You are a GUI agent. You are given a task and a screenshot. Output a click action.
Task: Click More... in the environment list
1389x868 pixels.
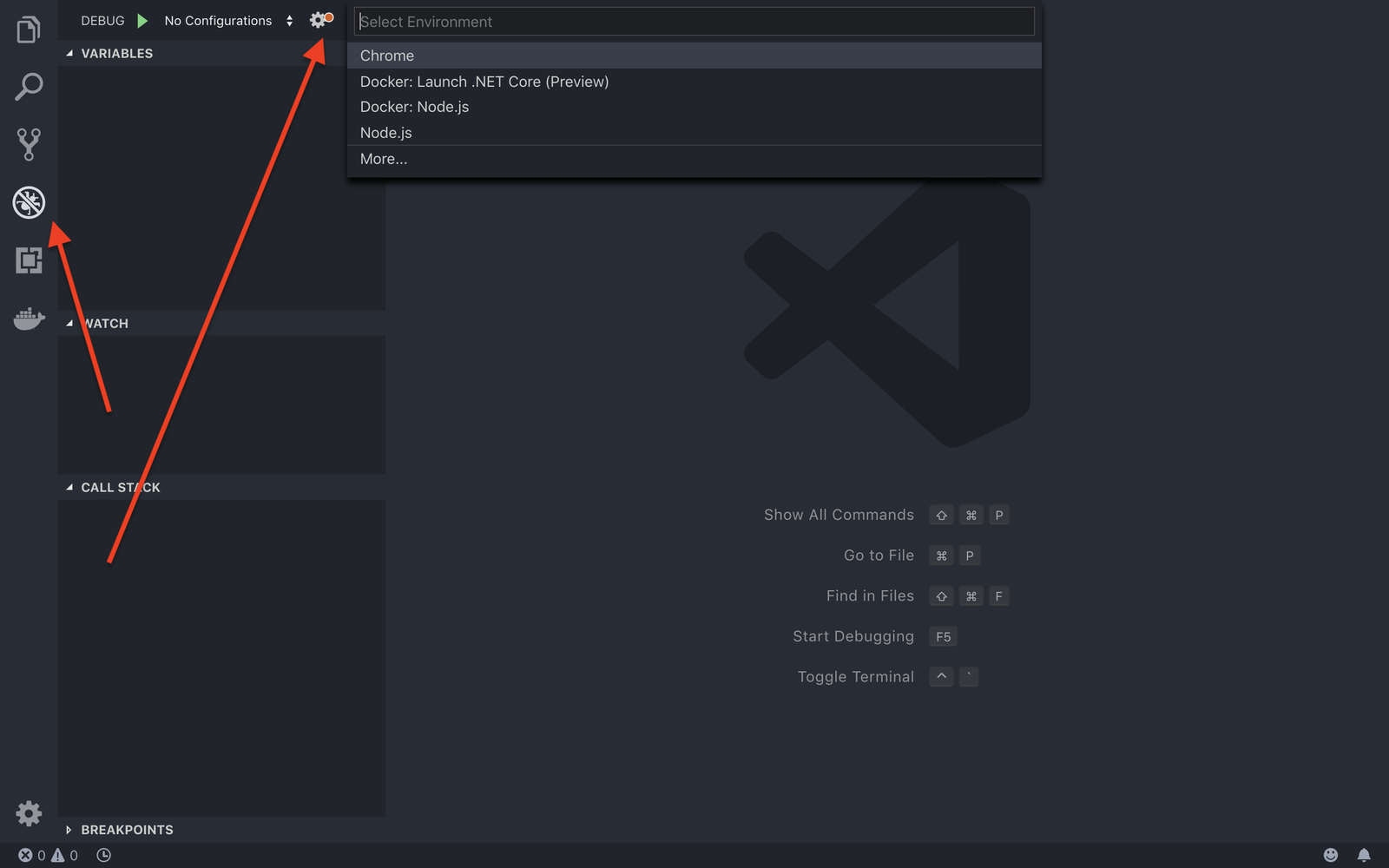pyautogui.click(x=383, y=159)
